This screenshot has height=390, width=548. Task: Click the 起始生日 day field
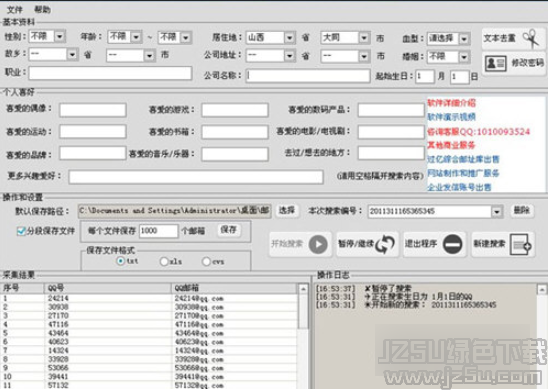[x=459, y=77]
